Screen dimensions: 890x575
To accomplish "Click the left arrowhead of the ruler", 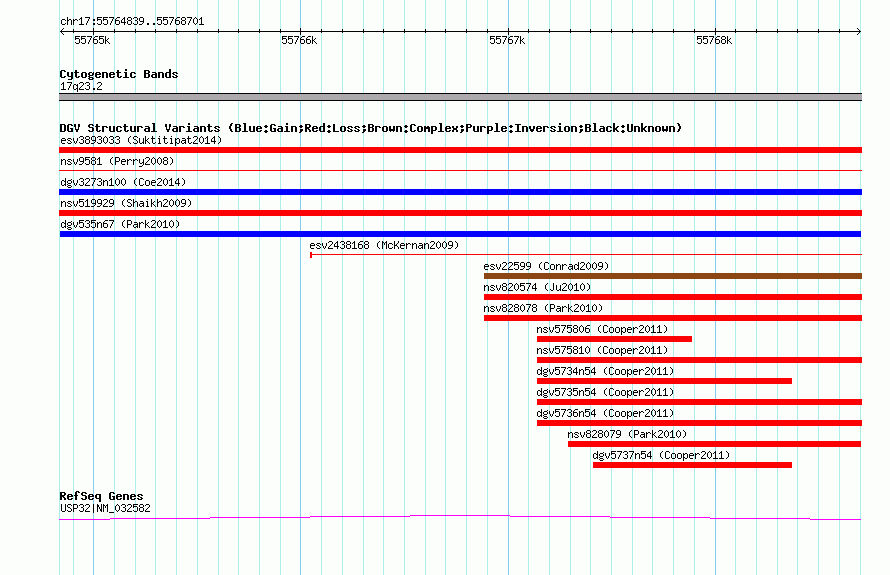I will point(62,32).
